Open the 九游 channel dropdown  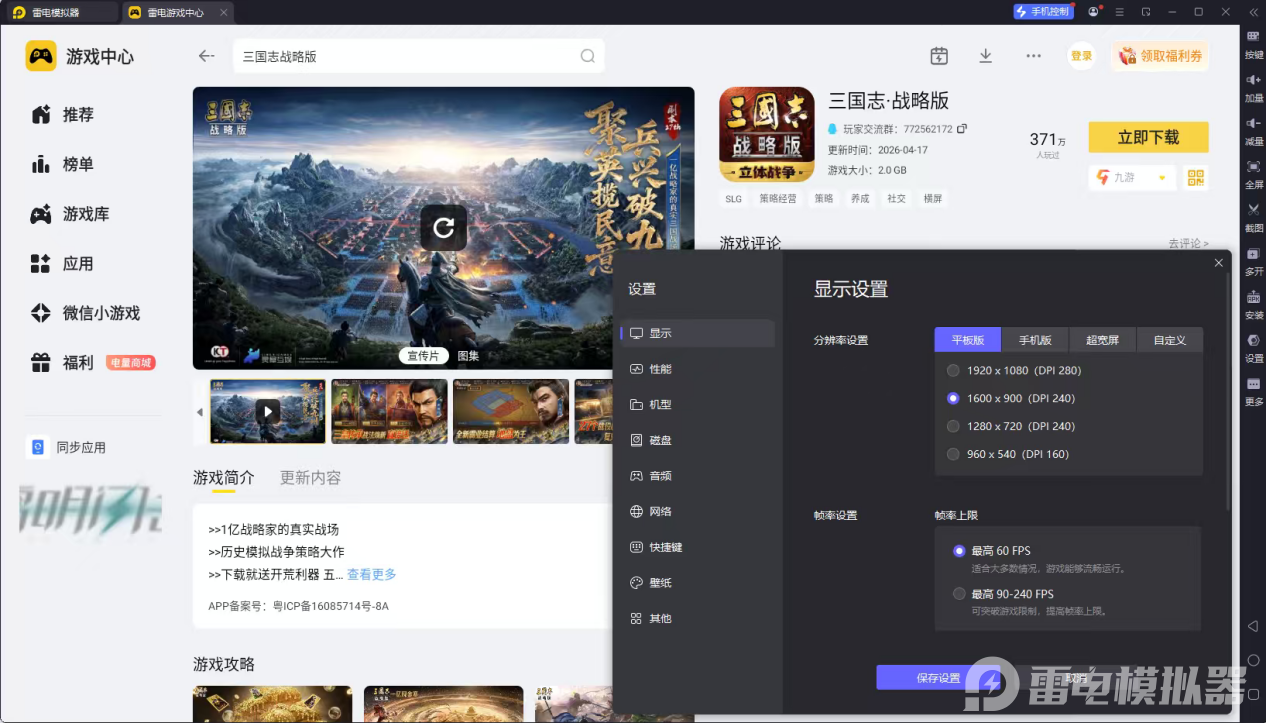[1132, 177]
